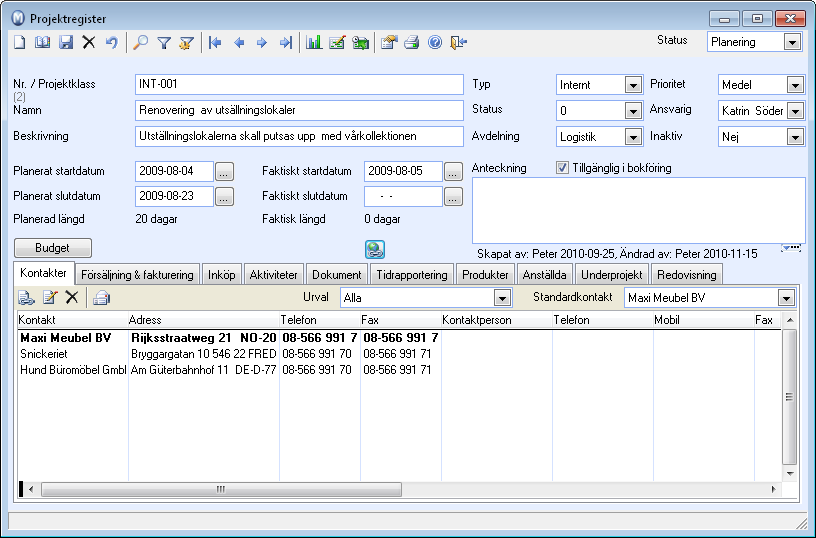
Task: Open Standardkontakt dropdown (Maxi Meubel BV)
Action: [786, 298]
